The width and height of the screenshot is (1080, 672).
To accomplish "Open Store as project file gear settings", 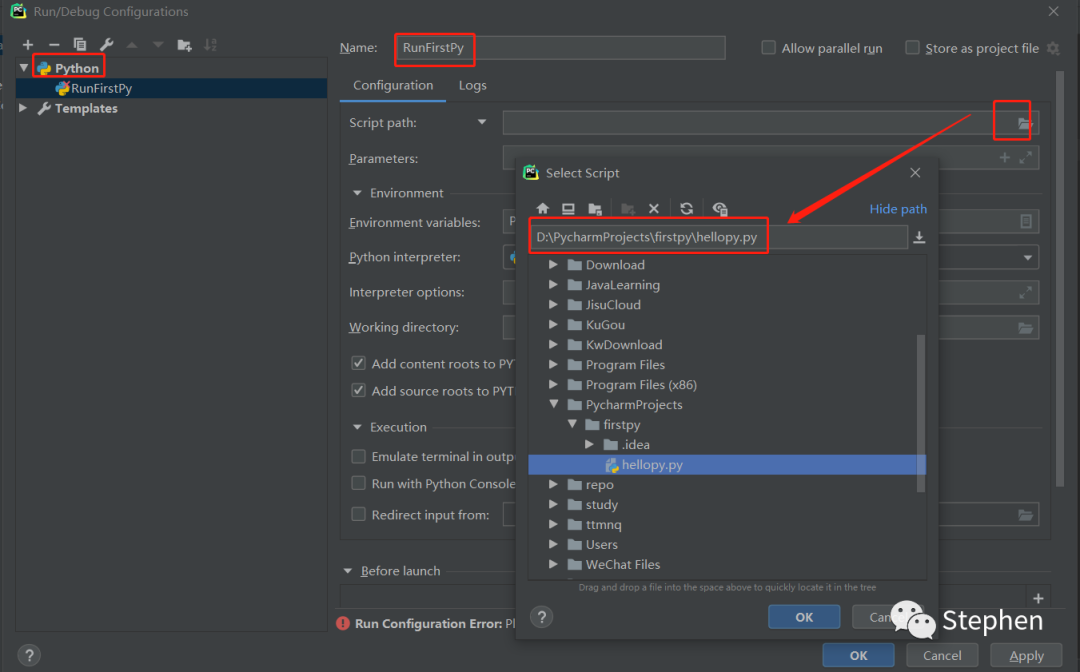I will [1053, 48].
